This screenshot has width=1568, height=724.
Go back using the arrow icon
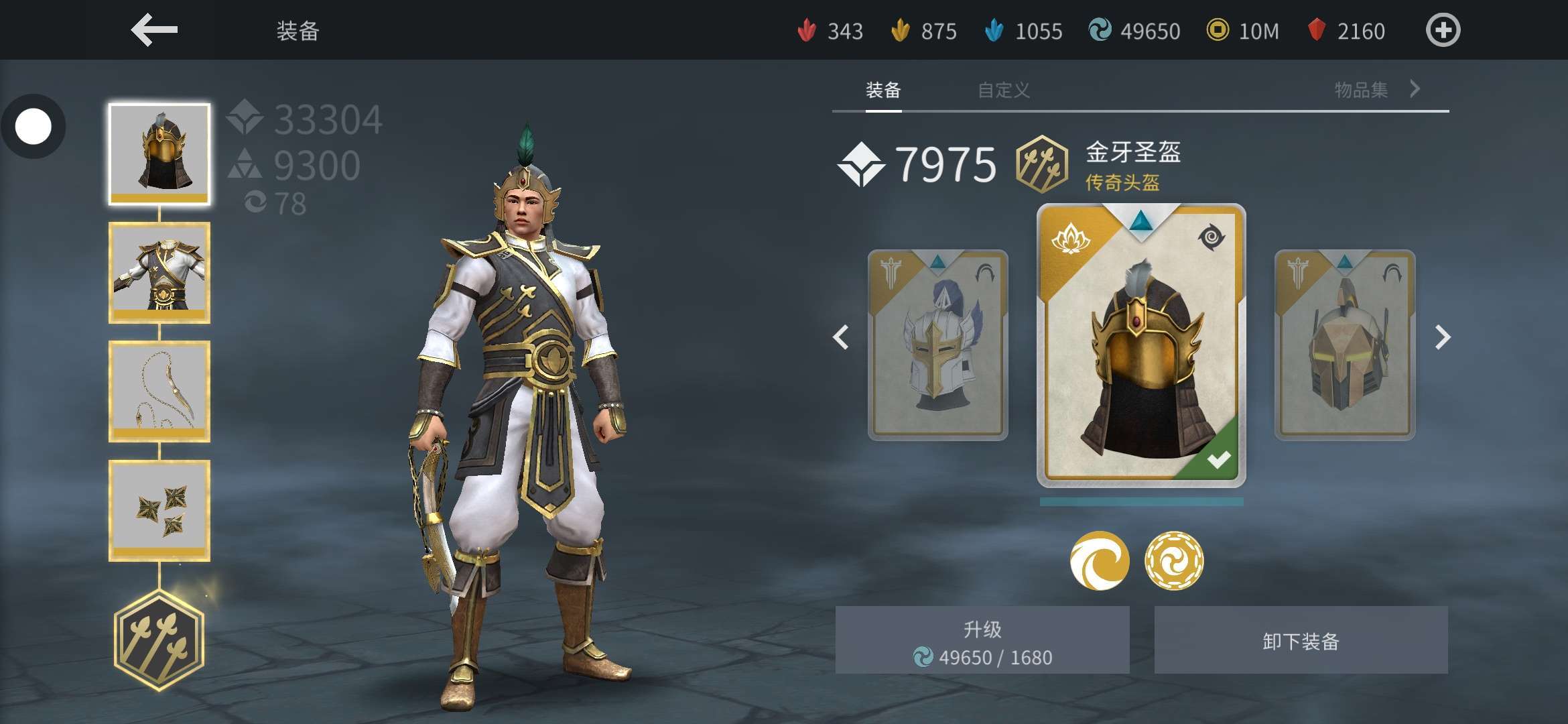(x=154, y=30)
